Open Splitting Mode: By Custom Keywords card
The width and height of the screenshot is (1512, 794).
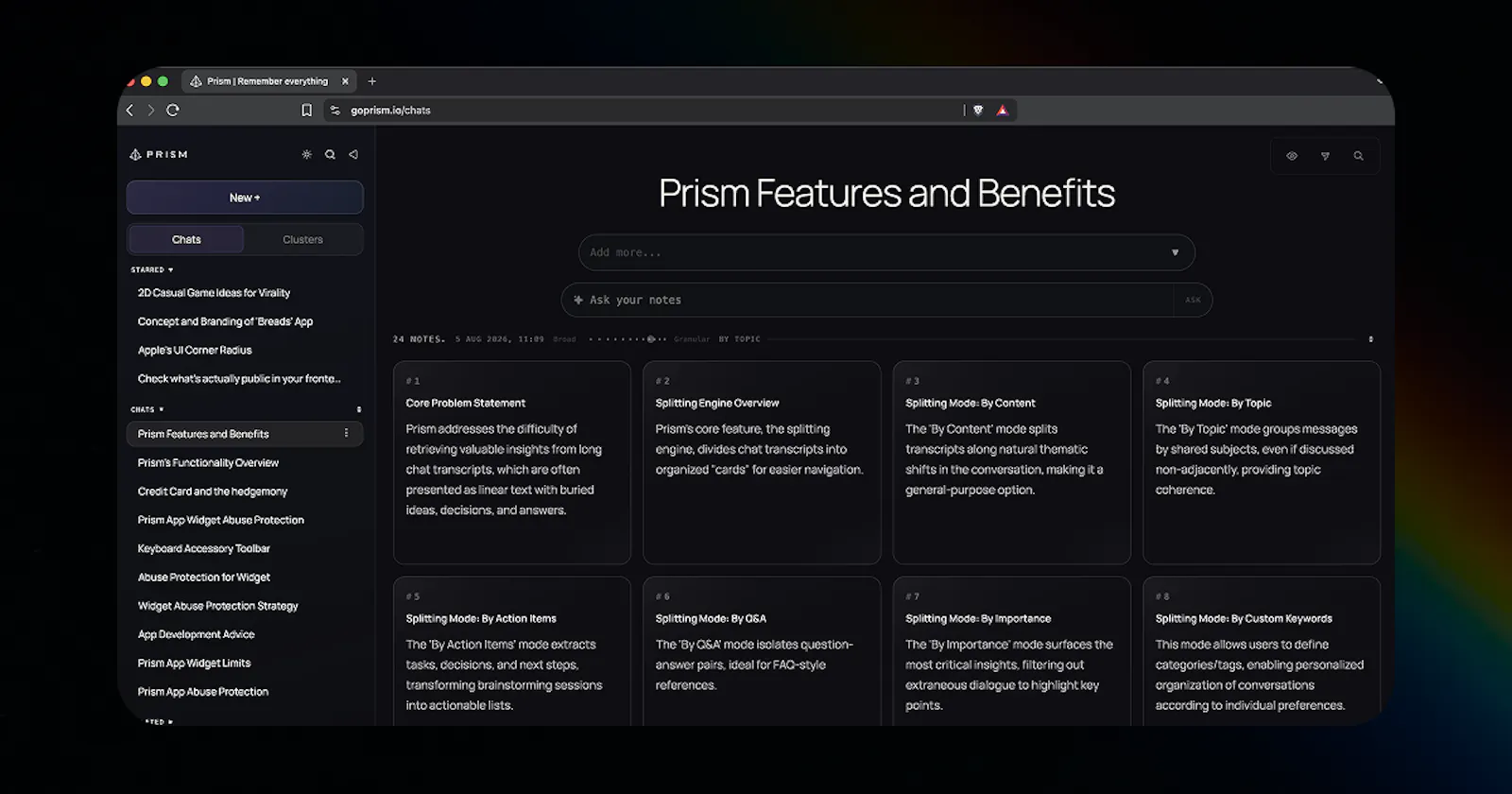pyautogui.click(x=1262, y=651)
